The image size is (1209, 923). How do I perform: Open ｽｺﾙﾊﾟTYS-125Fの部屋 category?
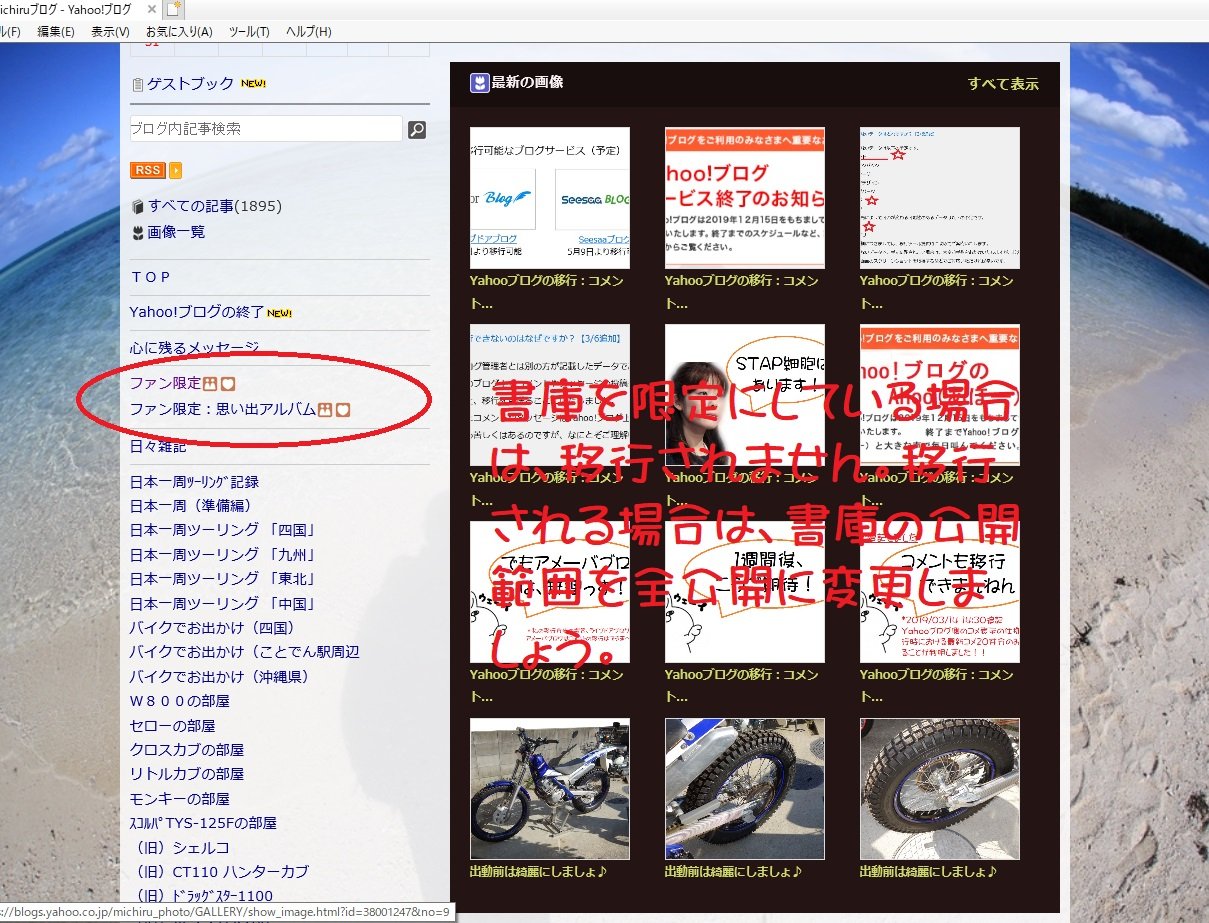click(x=203, y=824)
